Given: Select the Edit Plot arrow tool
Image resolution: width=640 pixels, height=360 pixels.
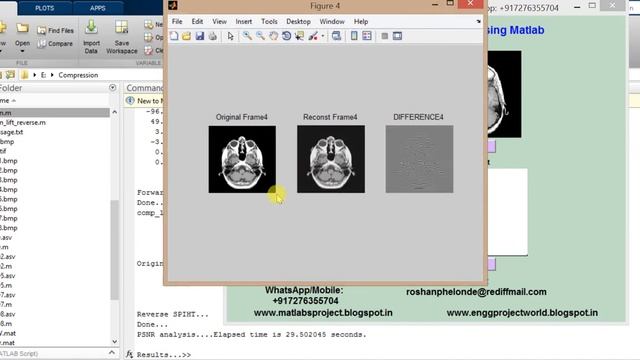Looking at the screenshot, I should [x=231, y=36].
